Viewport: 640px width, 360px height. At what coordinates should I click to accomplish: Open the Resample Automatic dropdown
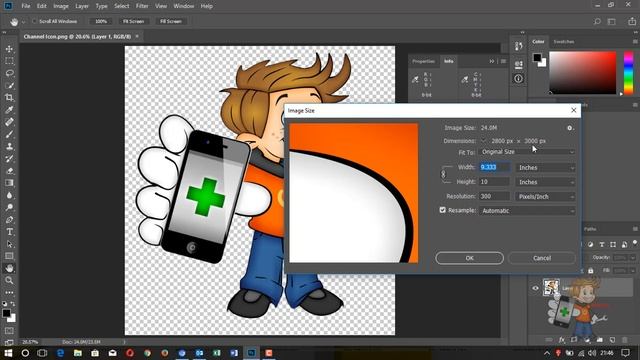click(527, 211)
